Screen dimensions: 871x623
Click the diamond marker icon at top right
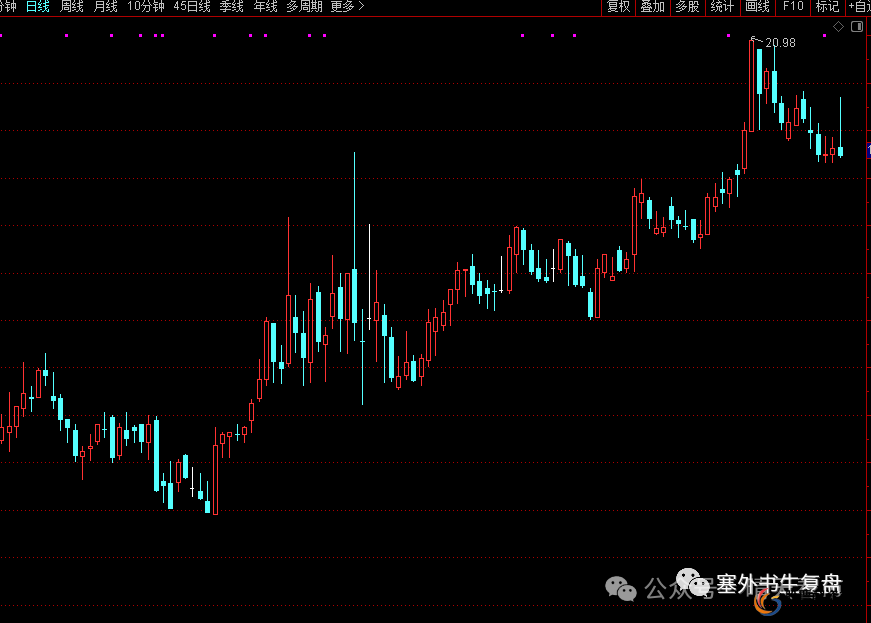pyautogui.click(x=838, y=26)
